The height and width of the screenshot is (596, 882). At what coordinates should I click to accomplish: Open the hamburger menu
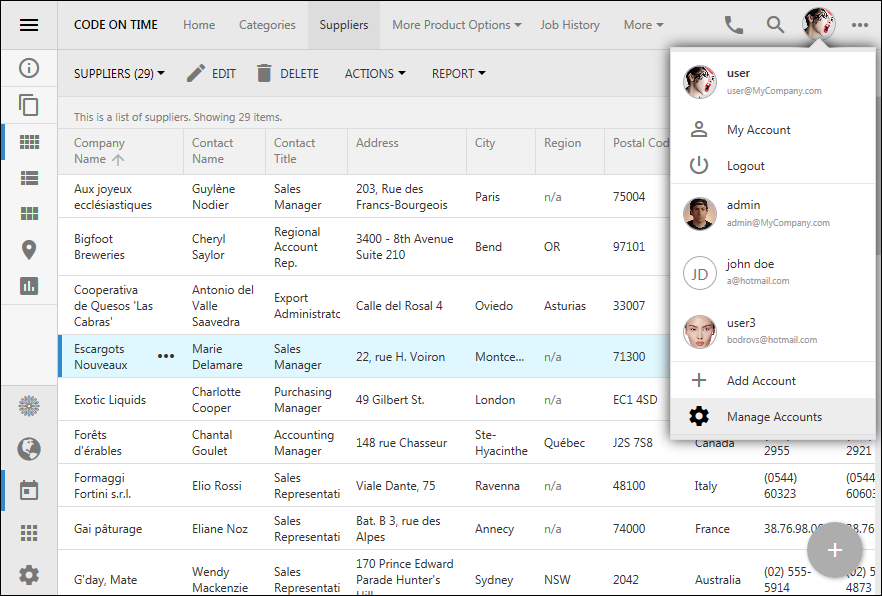tap(29, 25)
